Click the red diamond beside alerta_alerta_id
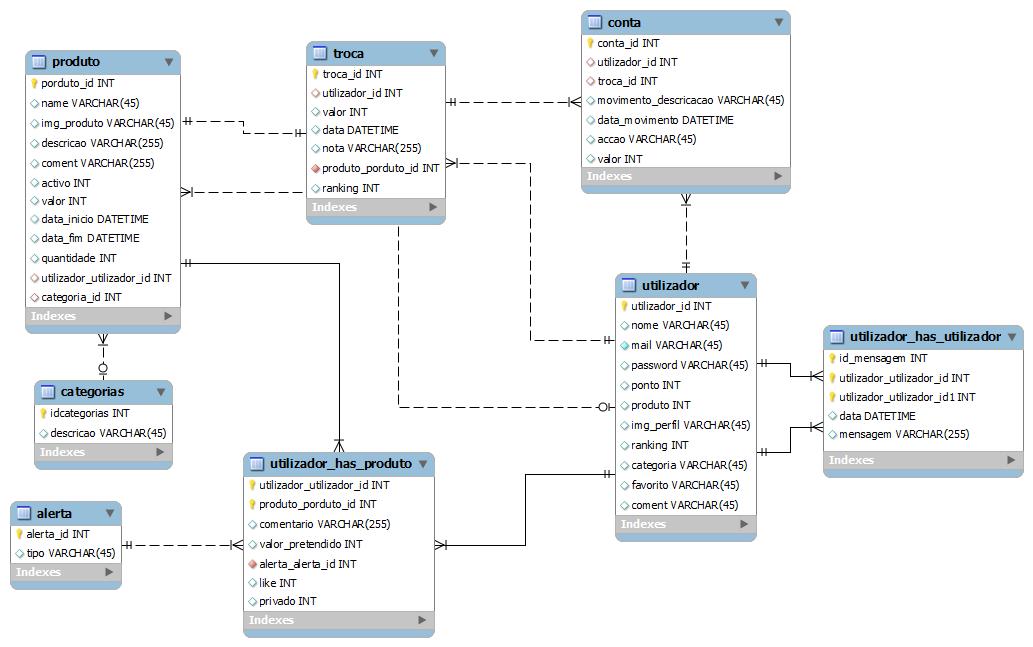This screenshot has width=1033, height=647. 253,564
